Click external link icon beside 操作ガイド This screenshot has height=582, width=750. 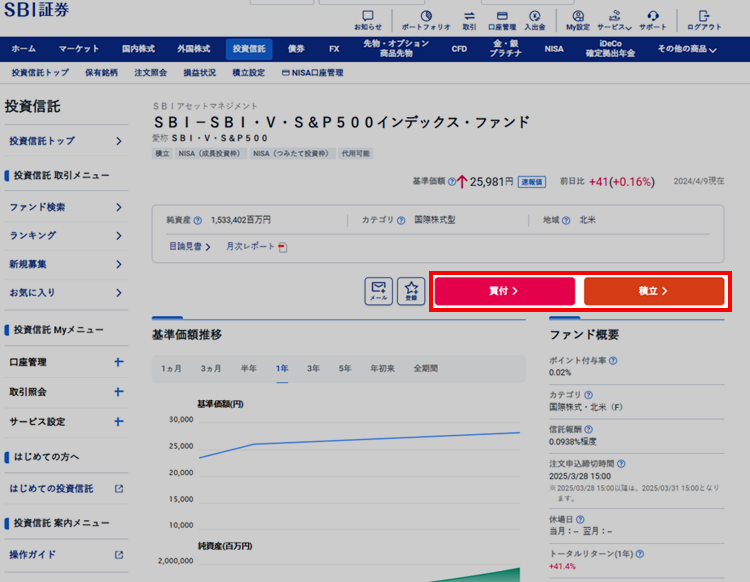click(119, 555)
